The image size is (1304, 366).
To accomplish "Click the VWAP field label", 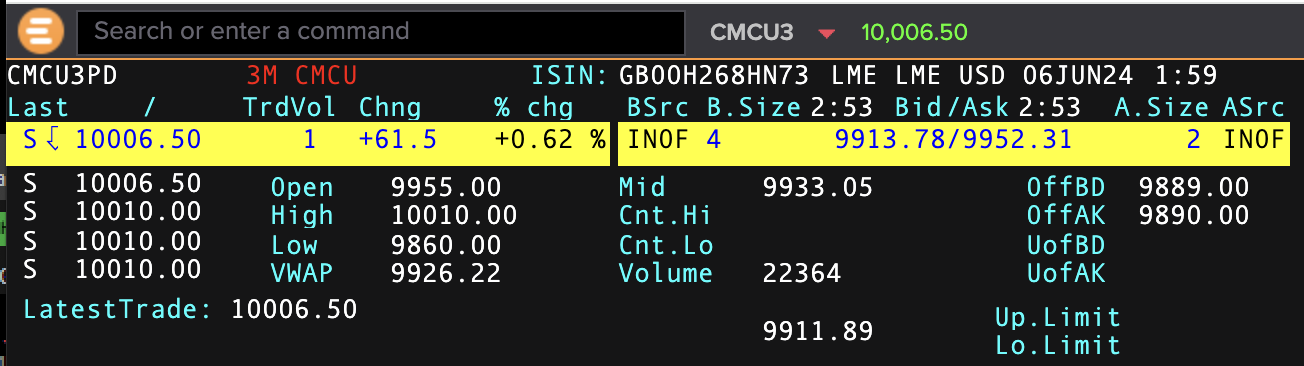I will coord(301,273).
